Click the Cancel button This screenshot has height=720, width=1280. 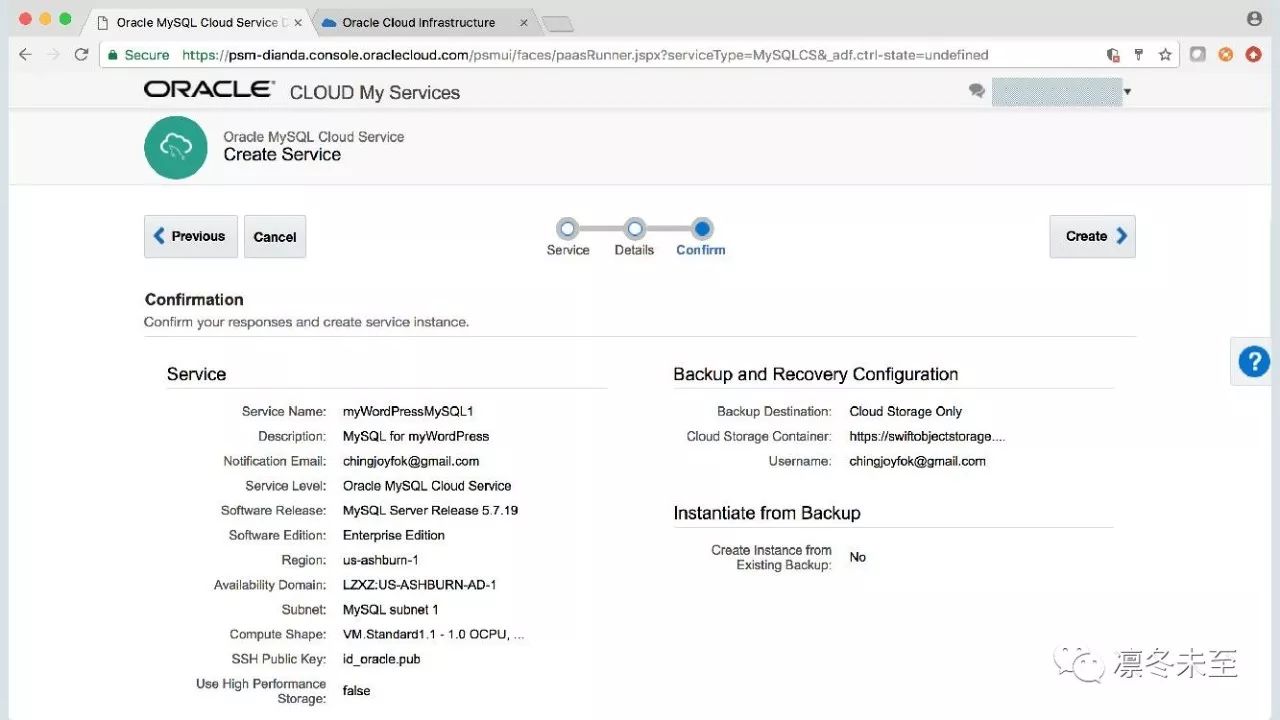coord(275,237)
